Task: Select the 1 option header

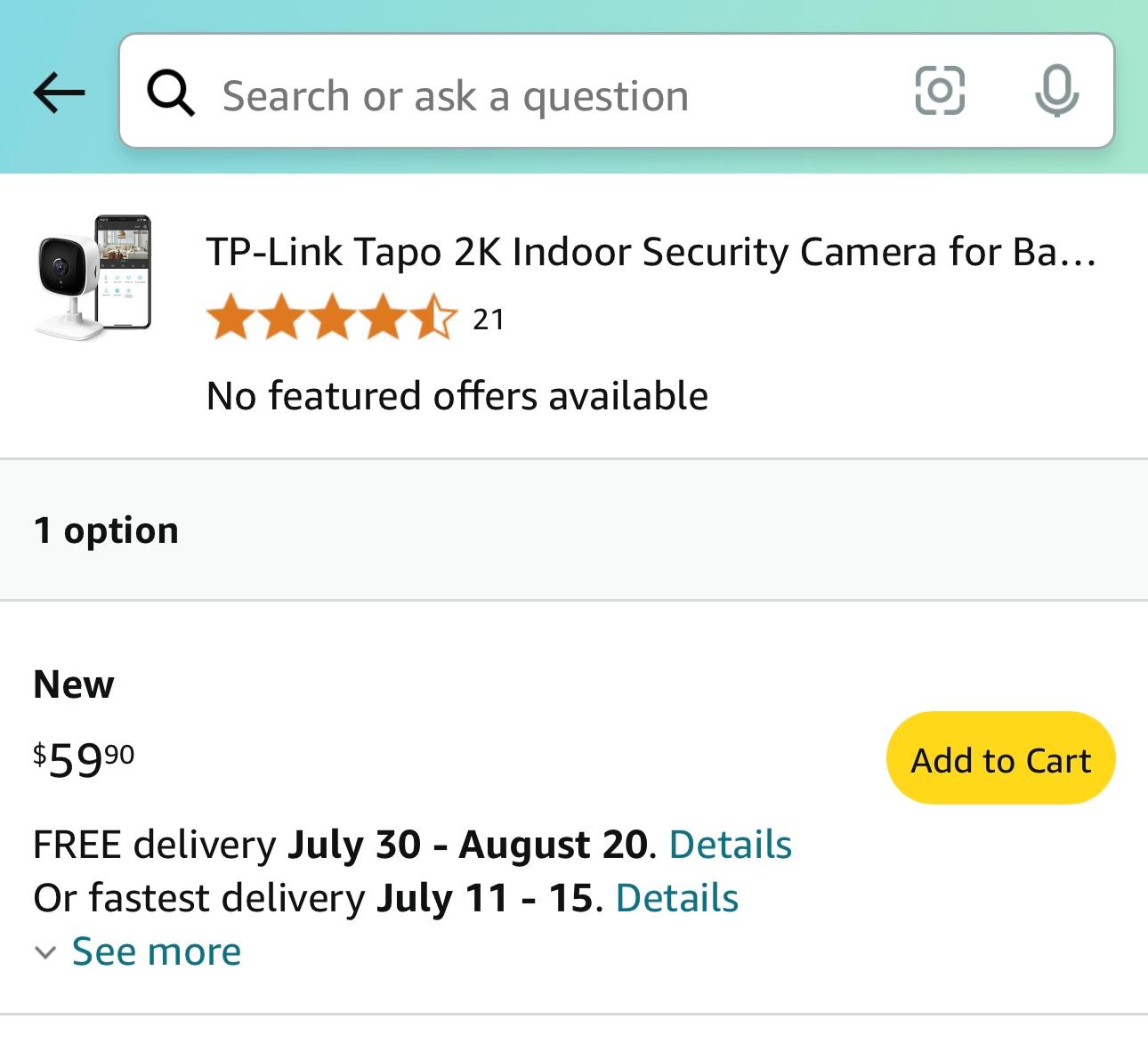Action: [106, 530]
